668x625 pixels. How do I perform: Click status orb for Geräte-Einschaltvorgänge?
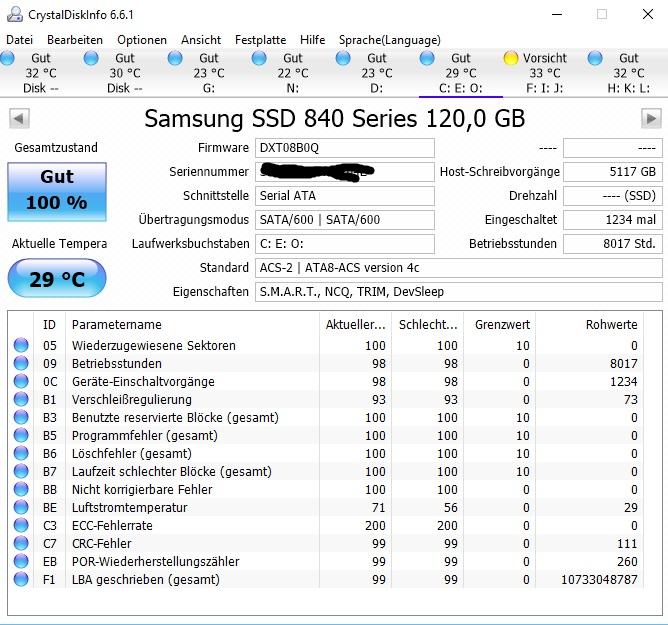(x=21, y=381)
